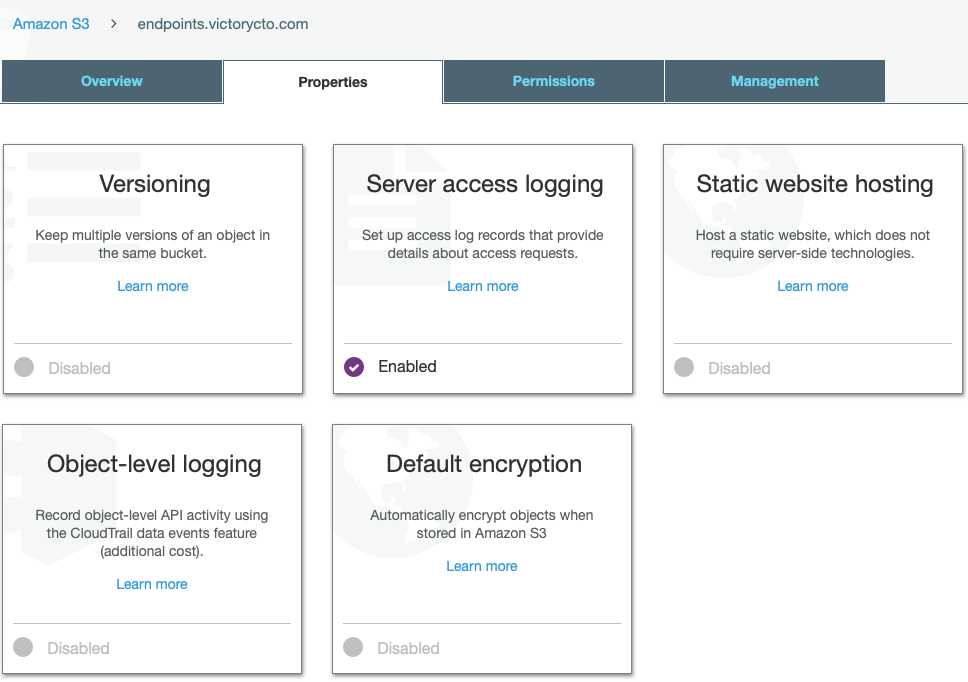This screenshot has height=682, width=968.
Task: Open Learn more for Versioning
Action: (152, 286)
